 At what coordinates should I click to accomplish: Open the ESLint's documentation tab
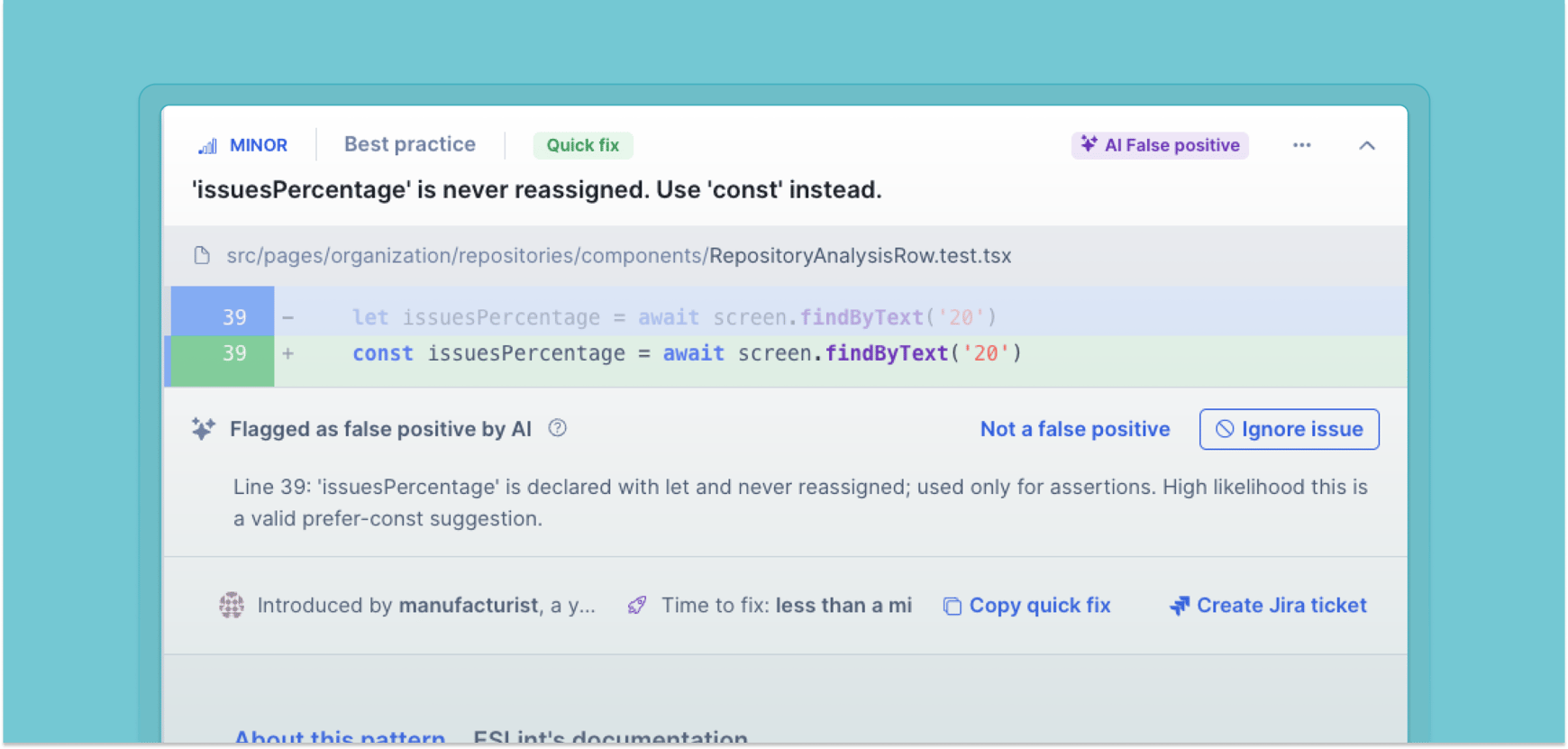pyautogui.click(x=610, y=736)
